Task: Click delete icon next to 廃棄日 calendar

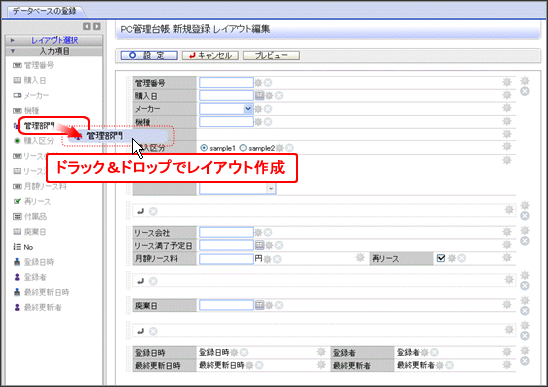Action: [279, 305]
